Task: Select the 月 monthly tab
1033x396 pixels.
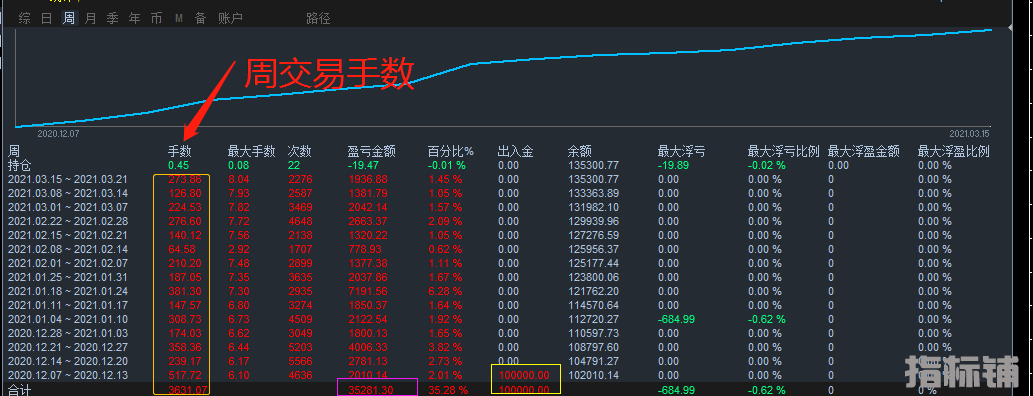Action: [x=90, y=18]
